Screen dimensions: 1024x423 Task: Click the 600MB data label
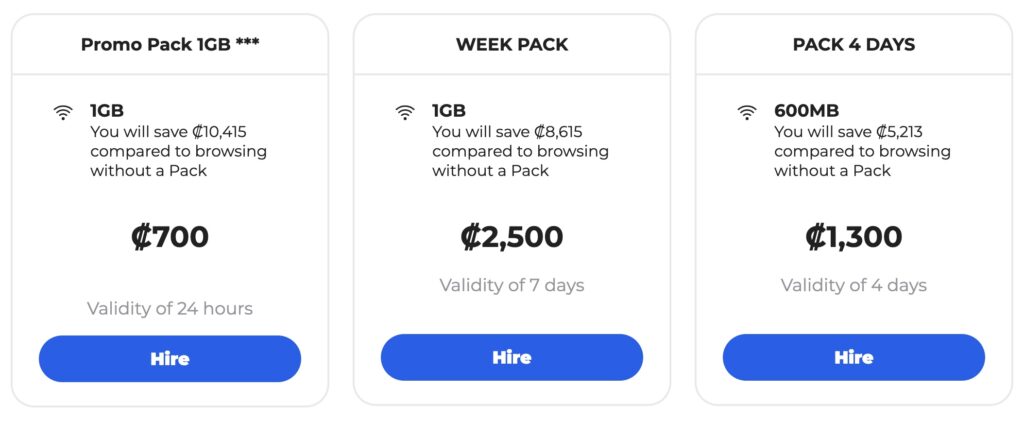[807, 111]
